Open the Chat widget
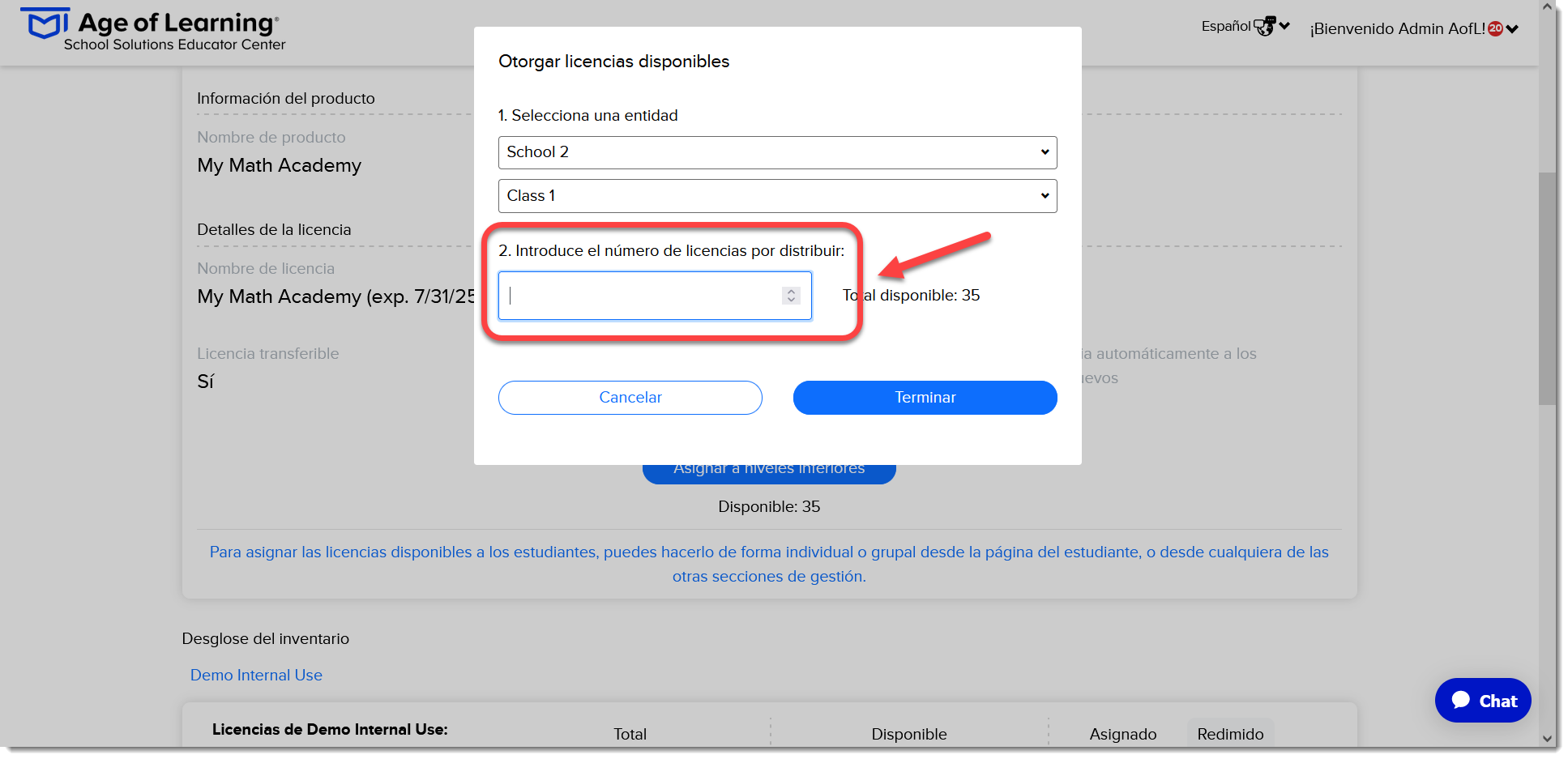The width and height of the screenshot is (1568, 759). (1483, 701)
